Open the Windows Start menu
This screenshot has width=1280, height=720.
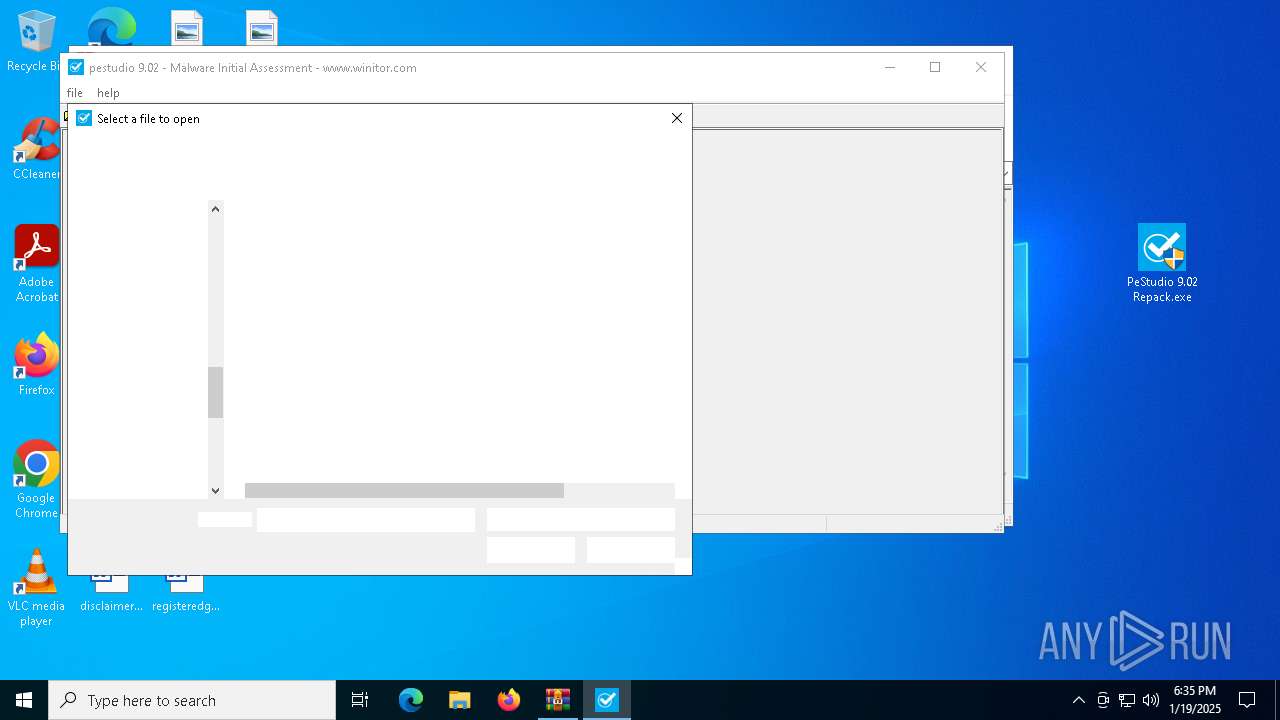tap(24, 700)
